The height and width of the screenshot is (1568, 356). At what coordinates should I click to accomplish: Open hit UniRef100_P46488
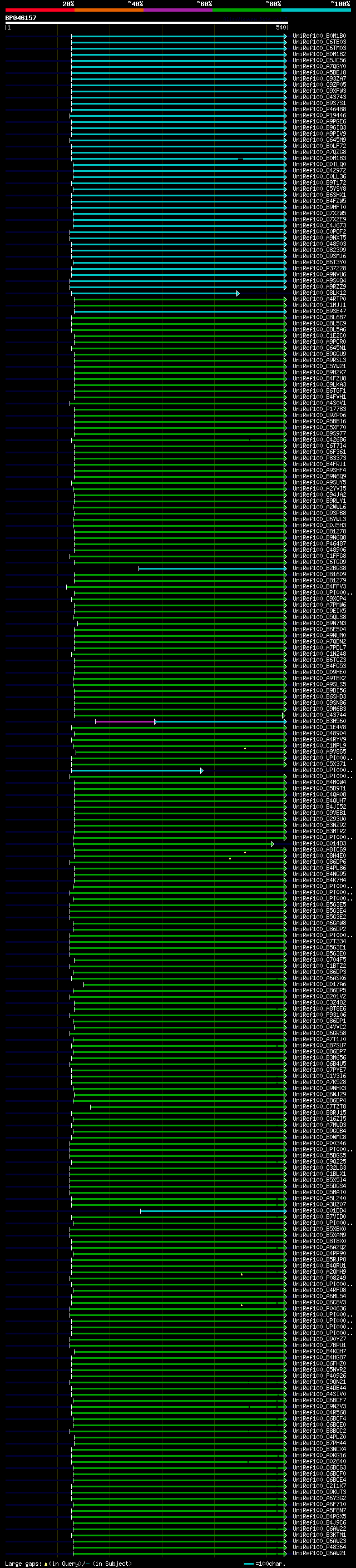[x=319, y=110]
